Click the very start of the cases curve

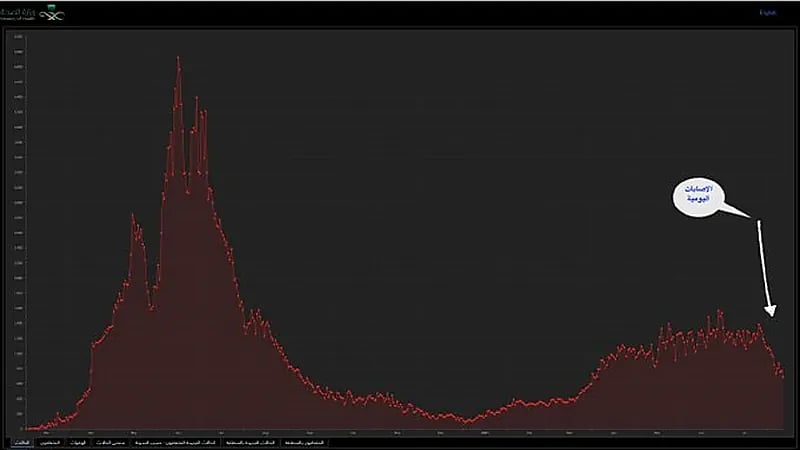26,429
